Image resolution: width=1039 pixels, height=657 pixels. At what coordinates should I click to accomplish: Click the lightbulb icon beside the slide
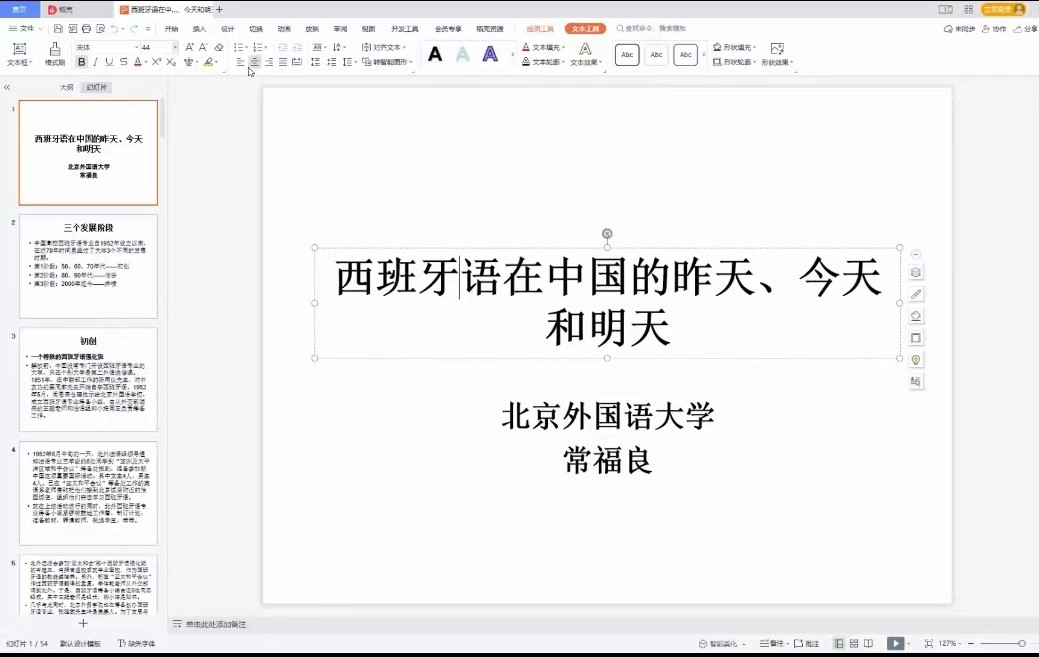pyautogui.click(x=915, y=360)
